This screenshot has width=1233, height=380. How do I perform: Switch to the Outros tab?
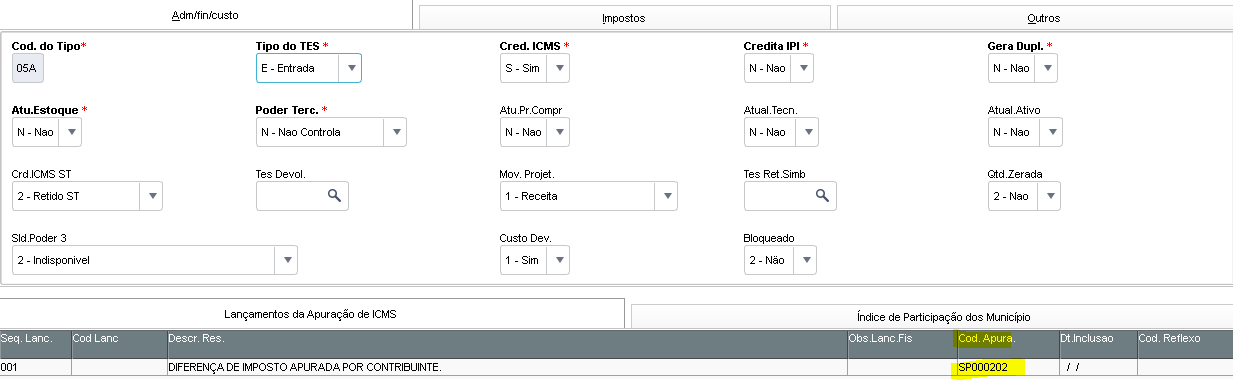pos(1035,18)
